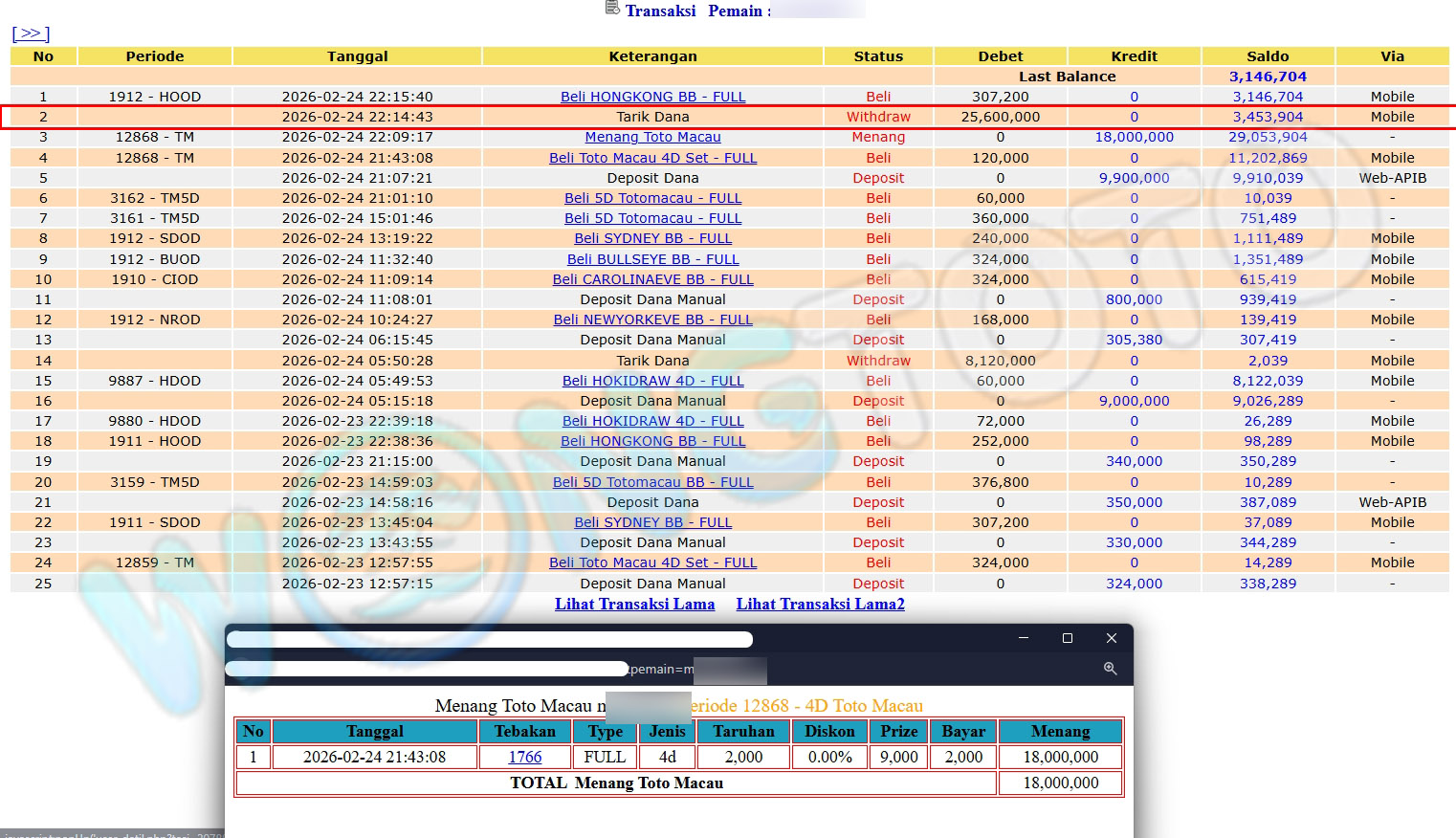The width and height of the screenshot is (1456, 838).
Task: Open Beli HOKIDRAW 4D link for periode 9887
Action: coord(652,381)
